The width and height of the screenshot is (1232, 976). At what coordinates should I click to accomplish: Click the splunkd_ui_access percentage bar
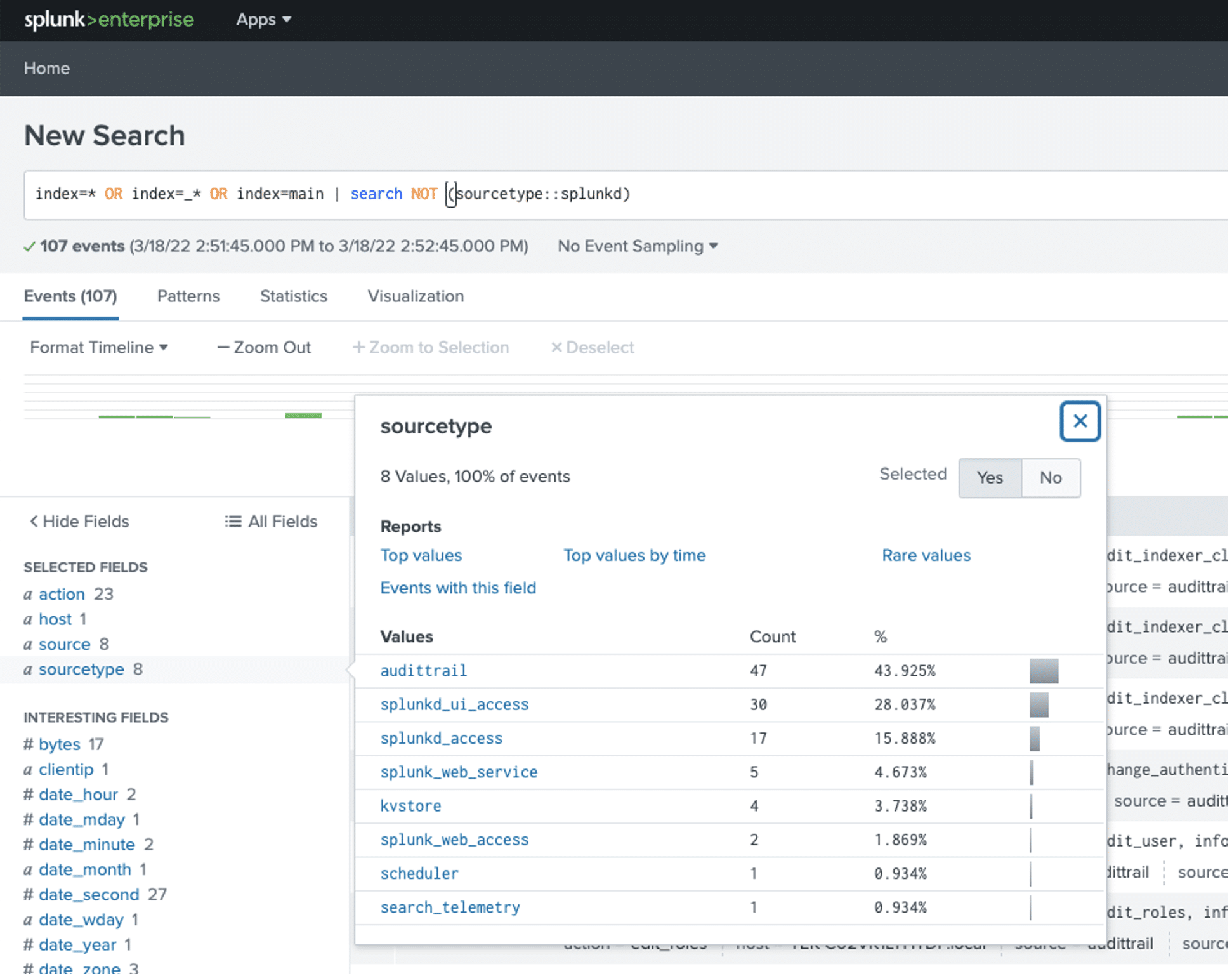1039,704
